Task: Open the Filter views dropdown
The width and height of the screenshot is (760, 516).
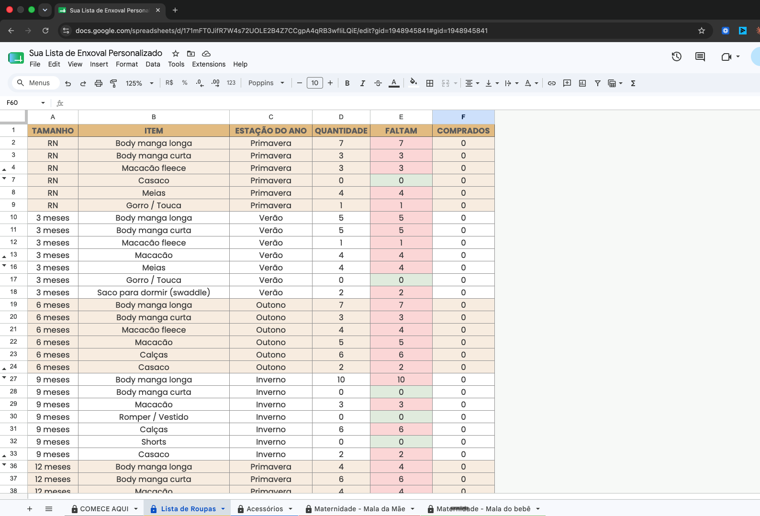Action: click(x=615, y=83)
